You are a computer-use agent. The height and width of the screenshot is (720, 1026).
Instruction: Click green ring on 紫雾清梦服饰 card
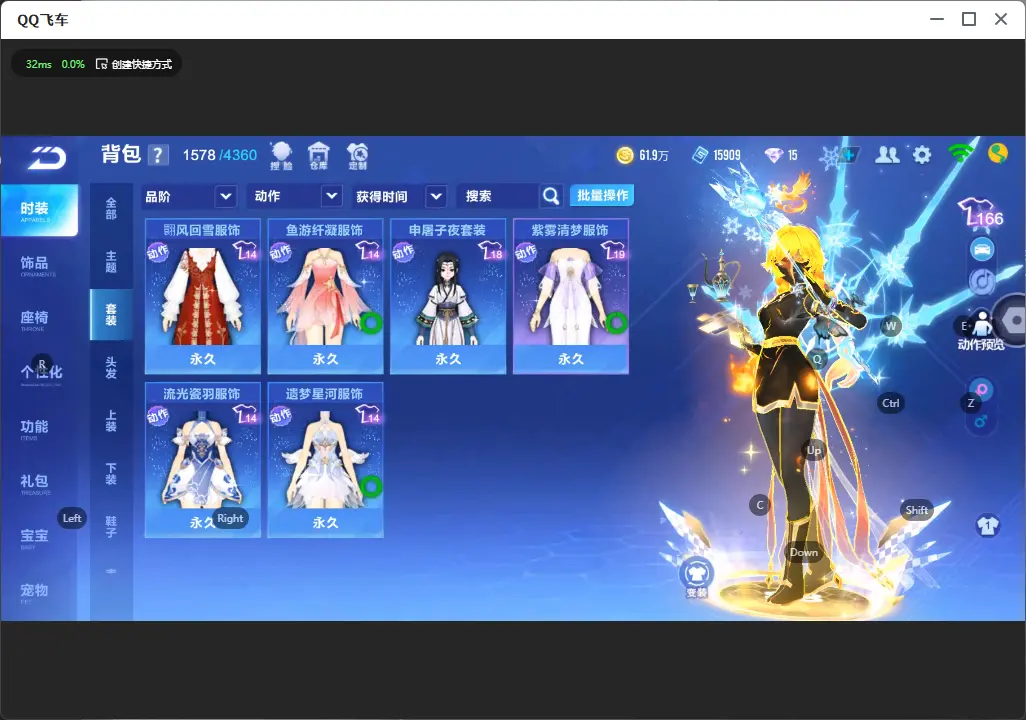616,323
